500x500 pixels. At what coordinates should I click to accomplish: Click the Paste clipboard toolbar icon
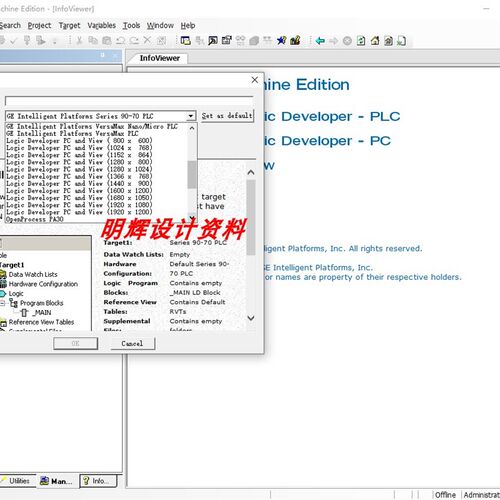click(107, 41)
